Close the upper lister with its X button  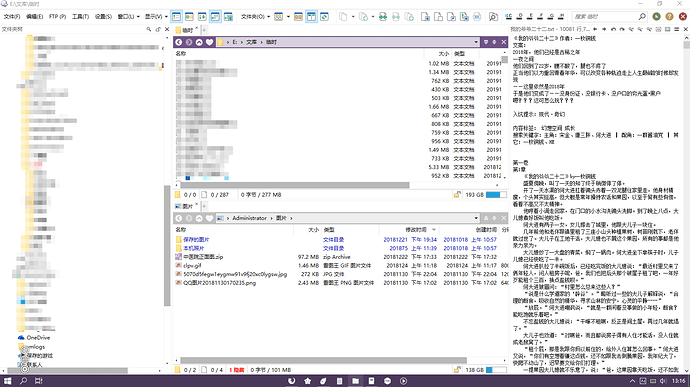504,42
